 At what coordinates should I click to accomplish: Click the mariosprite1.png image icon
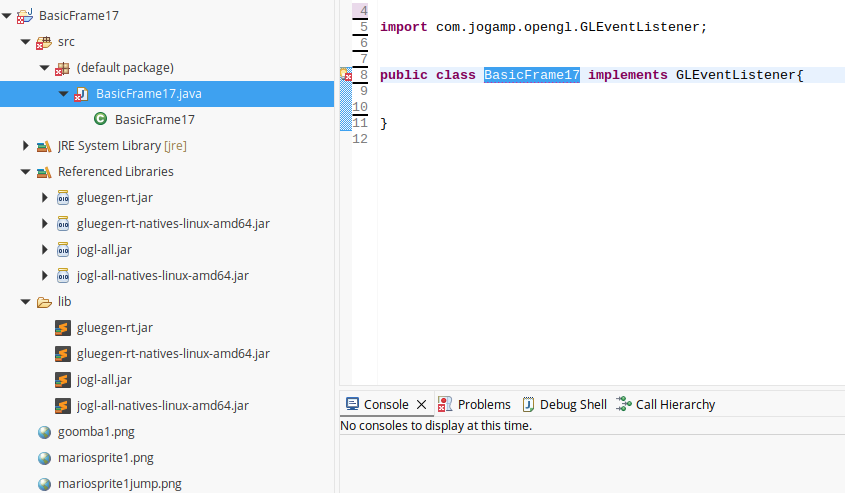[x=44, y=458]
